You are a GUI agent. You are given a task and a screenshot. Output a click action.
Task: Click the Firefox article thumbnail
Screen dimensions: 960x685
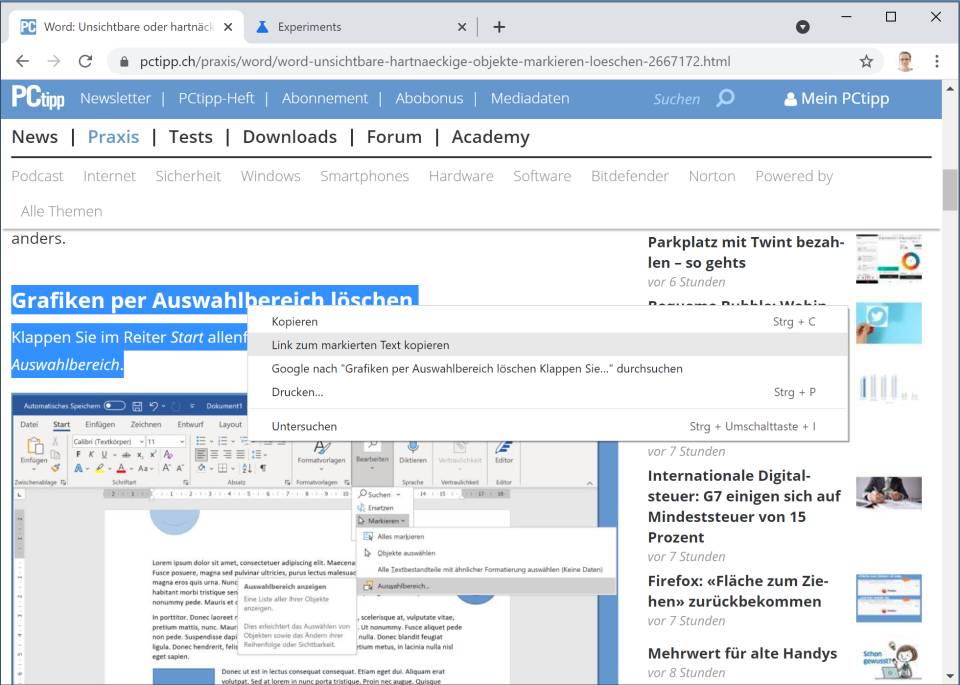(x=888, y=598)
